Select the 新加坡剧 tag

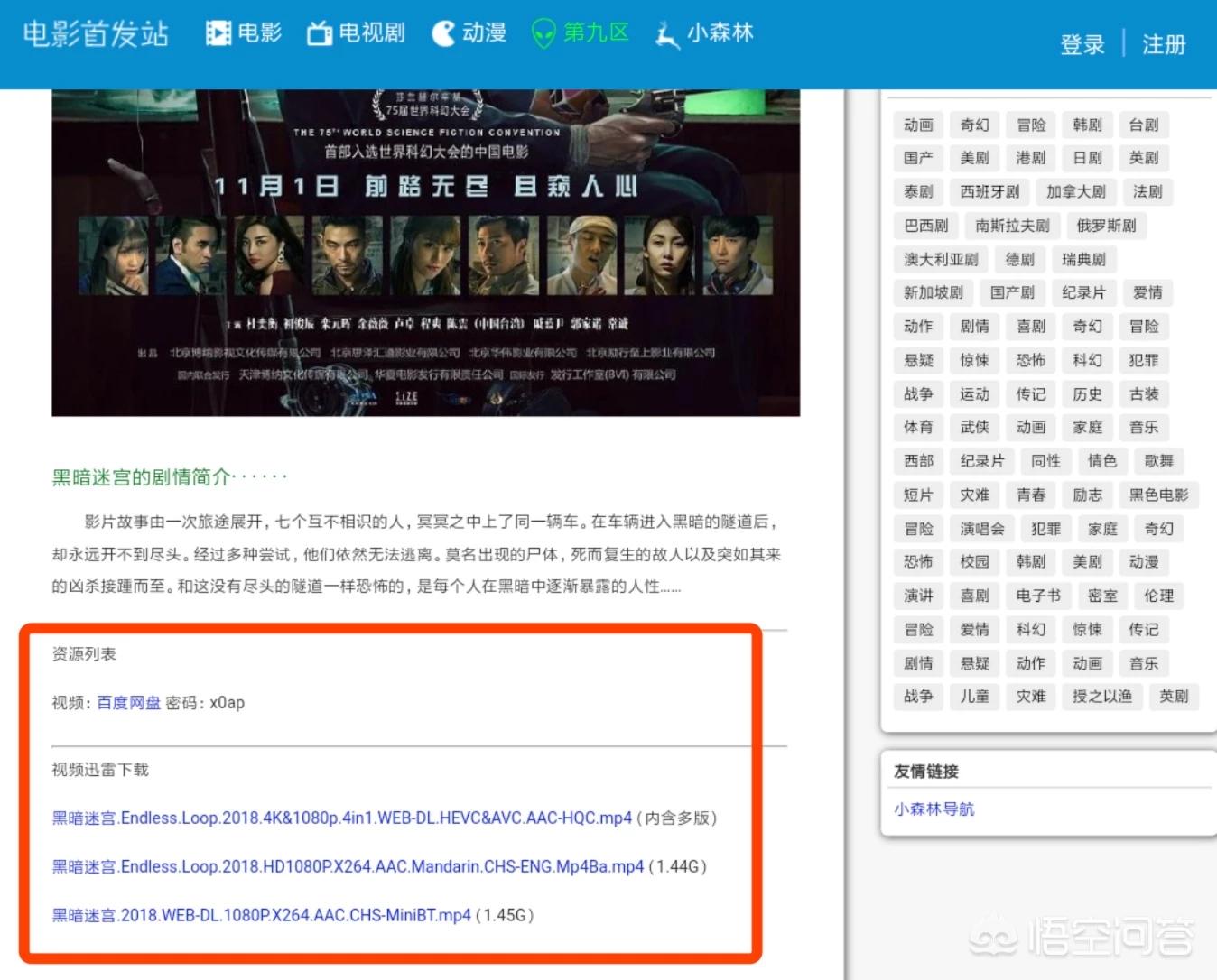click(x=934, y=292)
